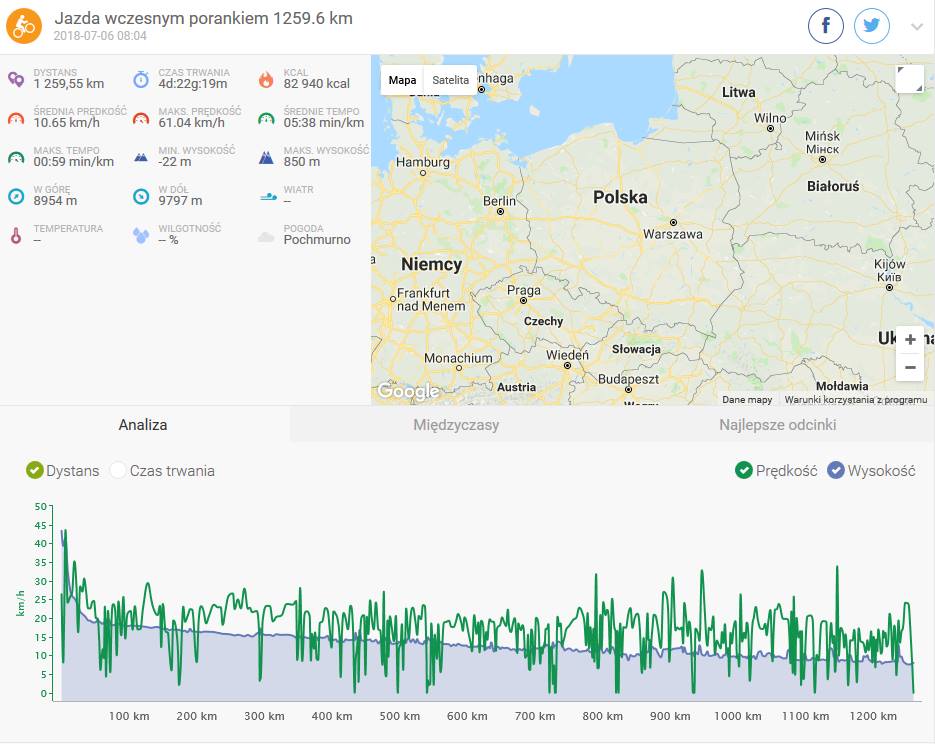
Task: Click the Hamburg label on the map
Action: [423, 162]
